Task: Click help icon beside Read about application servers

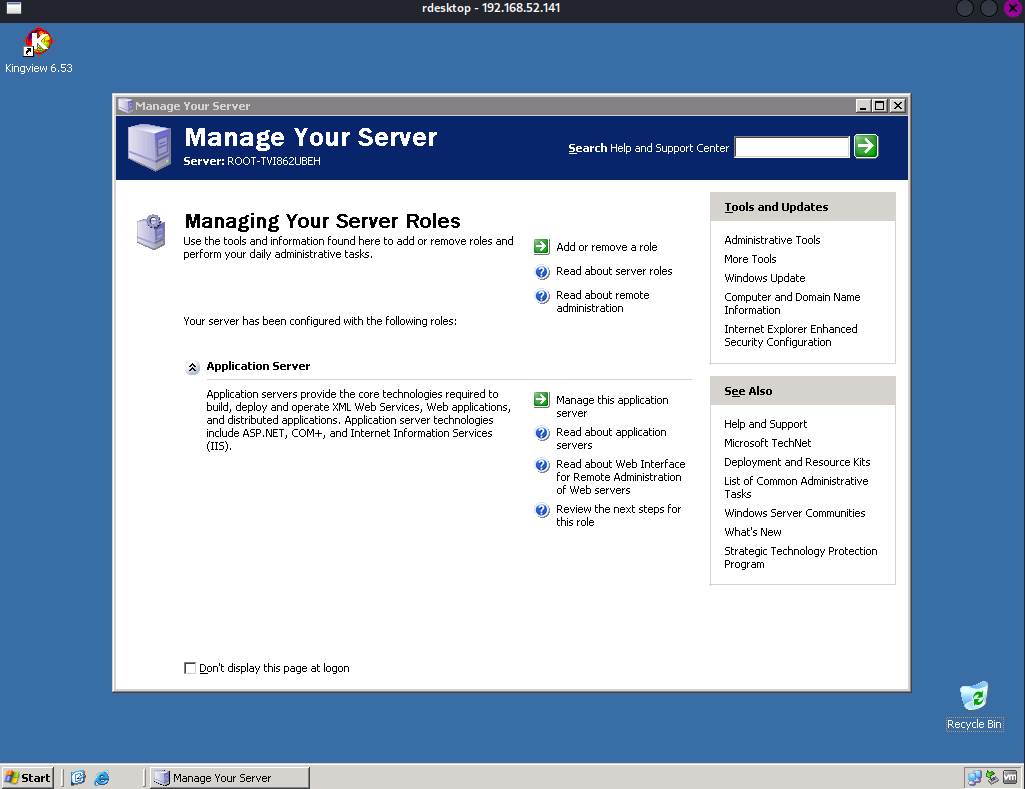Action: coord(542,433)
